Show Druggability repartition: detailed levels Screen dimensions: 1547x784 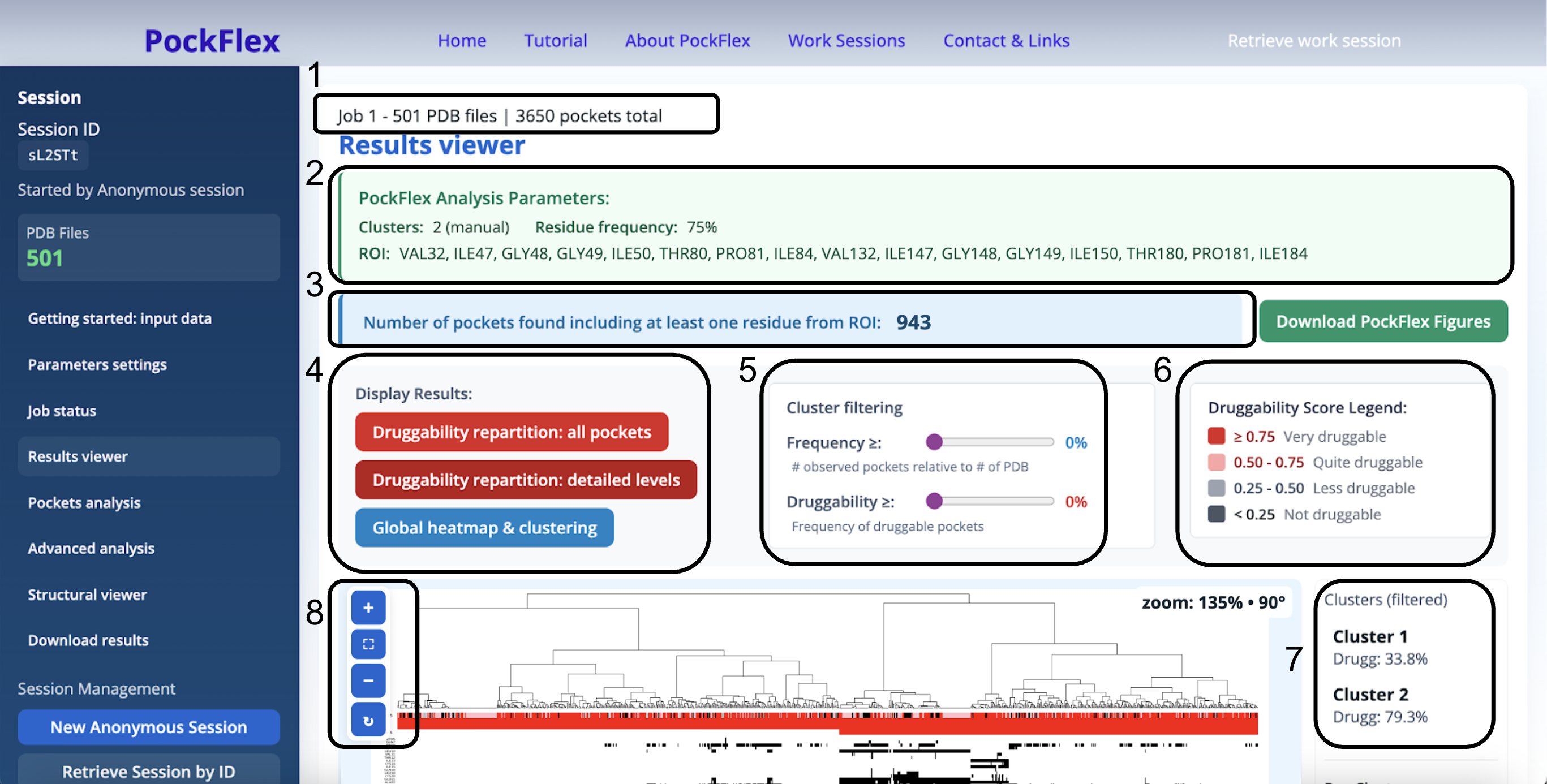[x=526, y=480]
